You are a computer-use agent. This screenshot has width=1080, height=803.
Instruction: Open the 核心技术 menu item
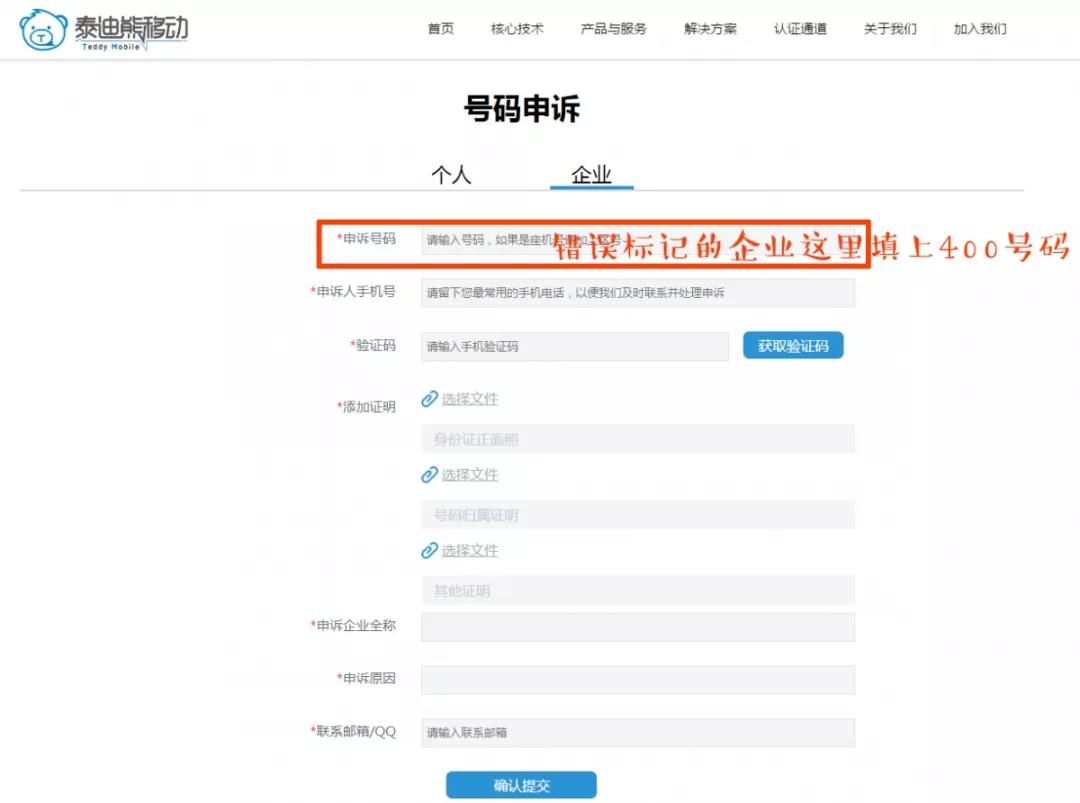[x=517, y=29]
